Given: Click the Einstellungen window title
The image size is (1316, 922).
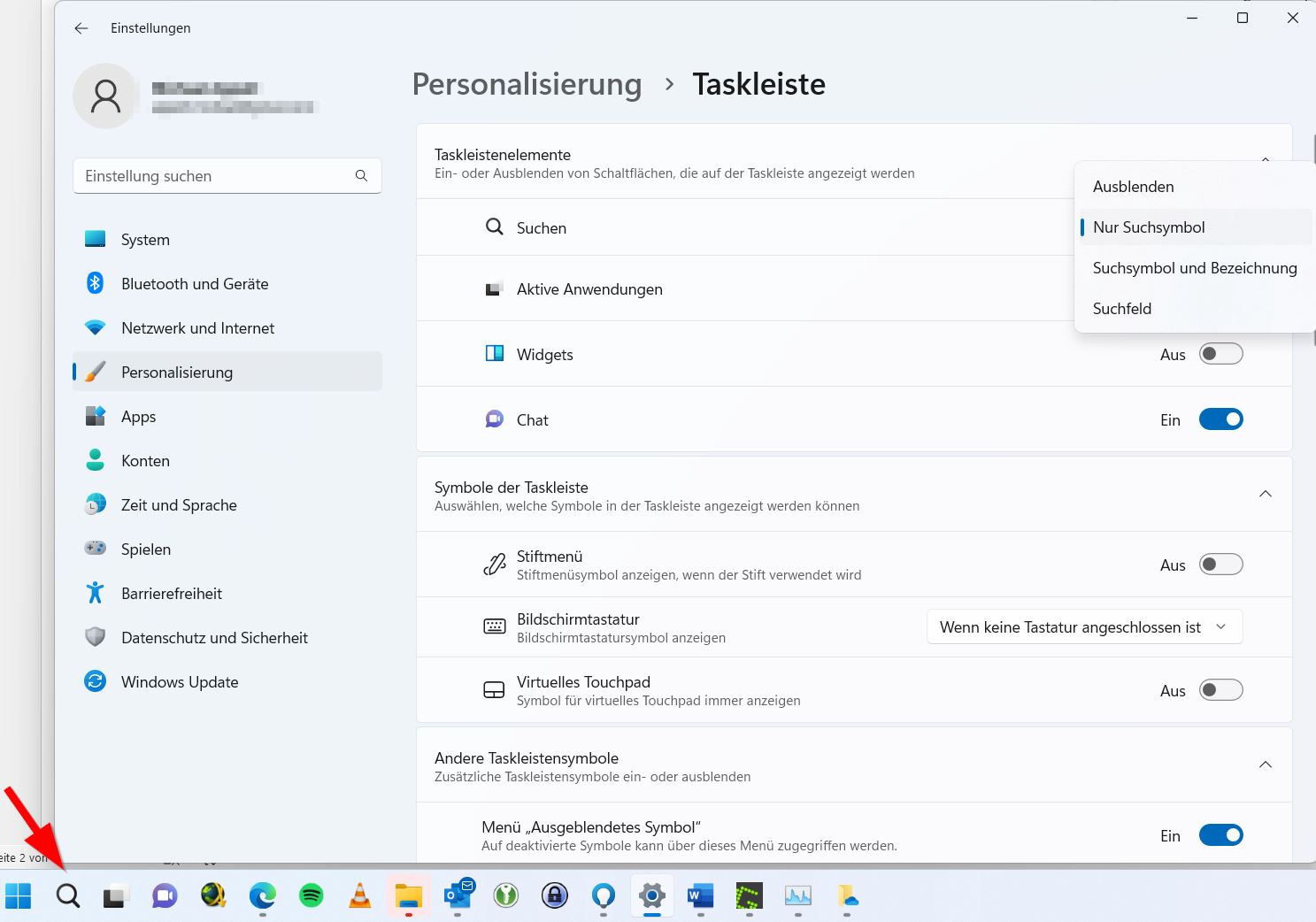Looking at the screenshot, I should tap(150, 28).
